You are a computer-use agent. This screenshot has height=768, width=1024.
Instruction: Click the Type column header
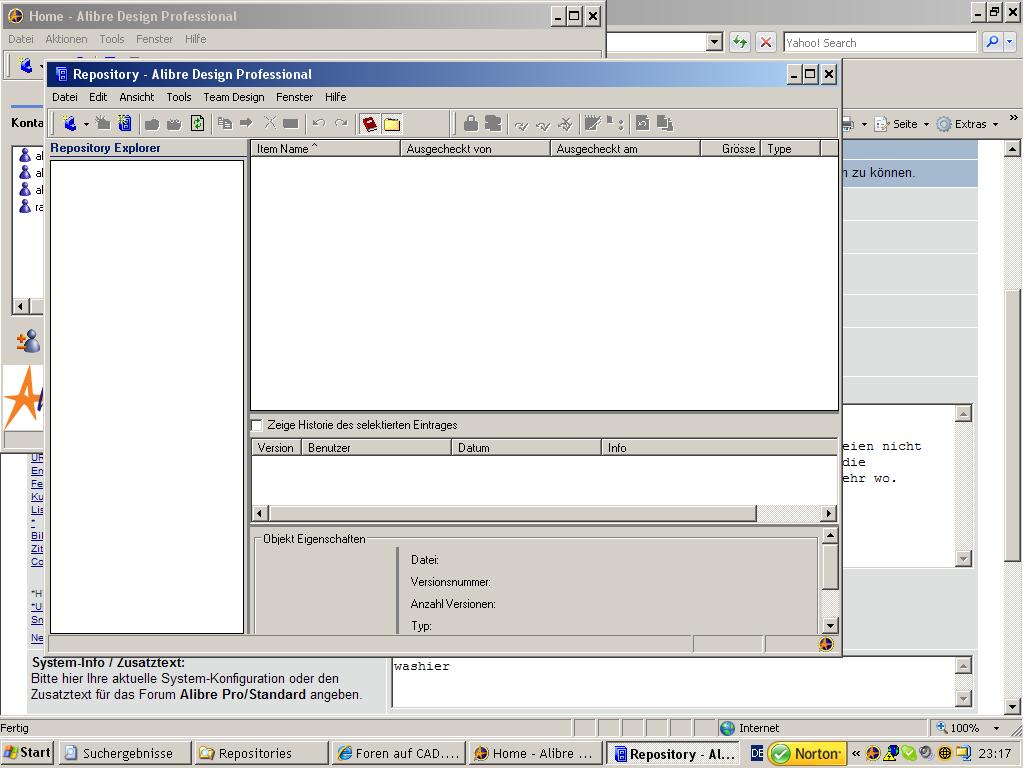click(790, 148)
